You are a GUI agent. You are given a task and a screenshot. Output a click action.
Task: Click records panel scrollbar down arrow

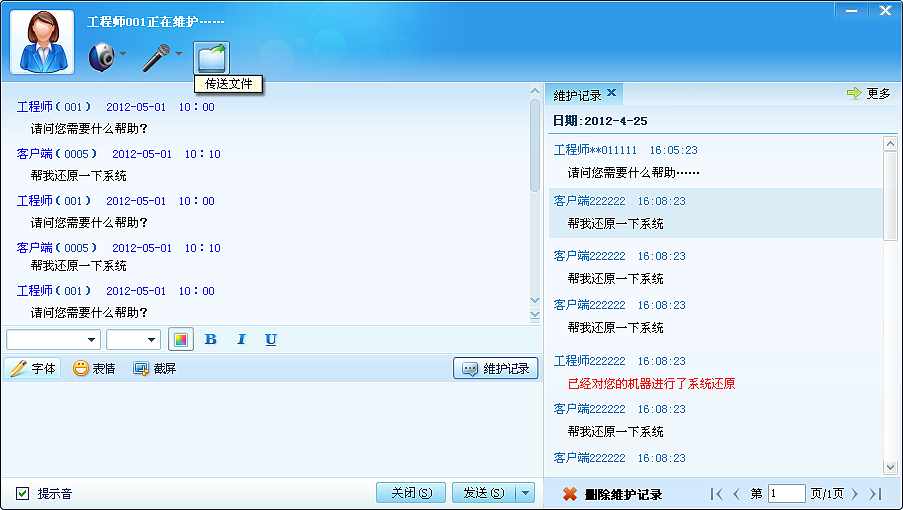890,467
